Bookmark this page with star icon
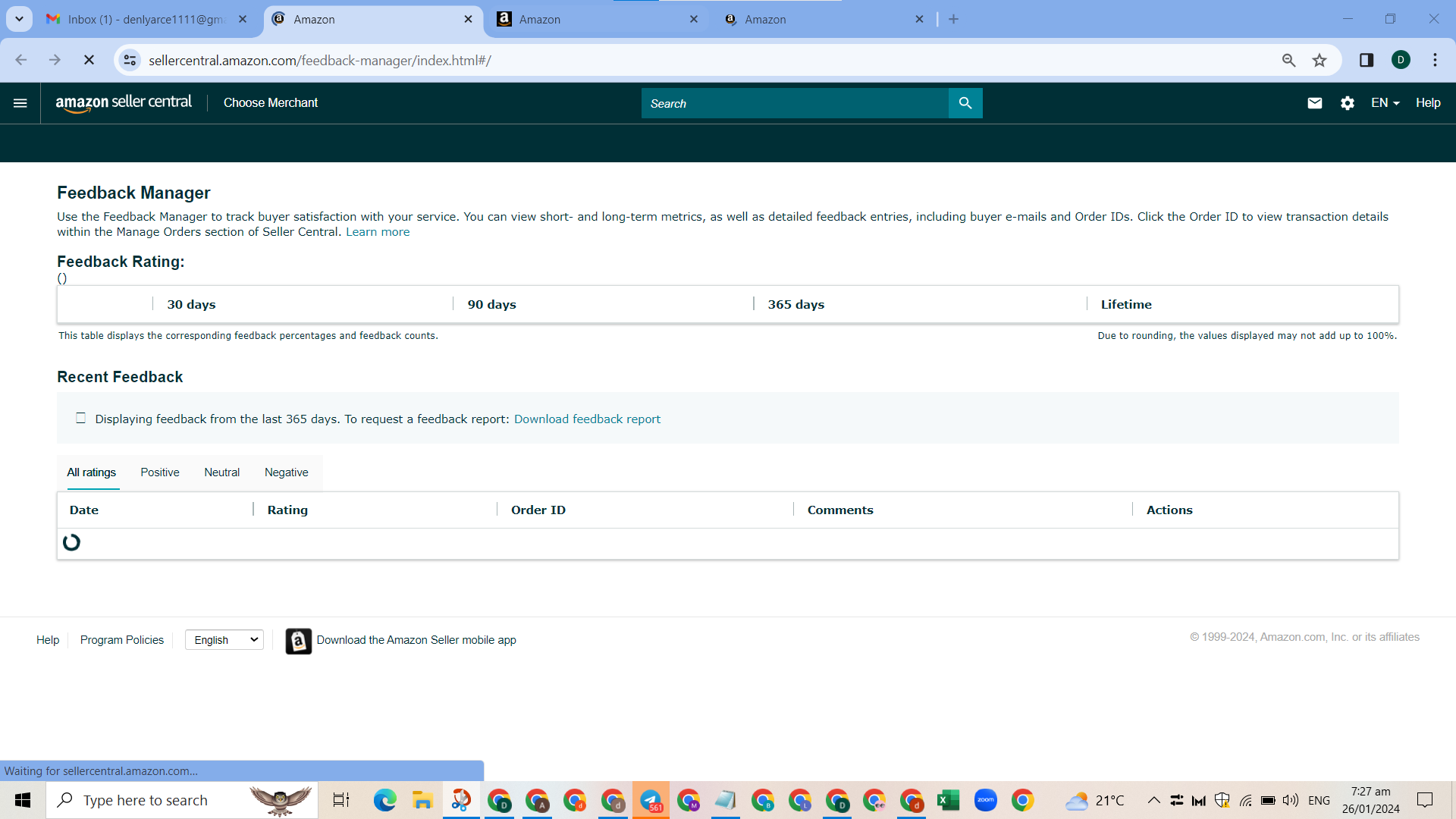This screenshot has height=819, width=1456. tap(1319, 60)
